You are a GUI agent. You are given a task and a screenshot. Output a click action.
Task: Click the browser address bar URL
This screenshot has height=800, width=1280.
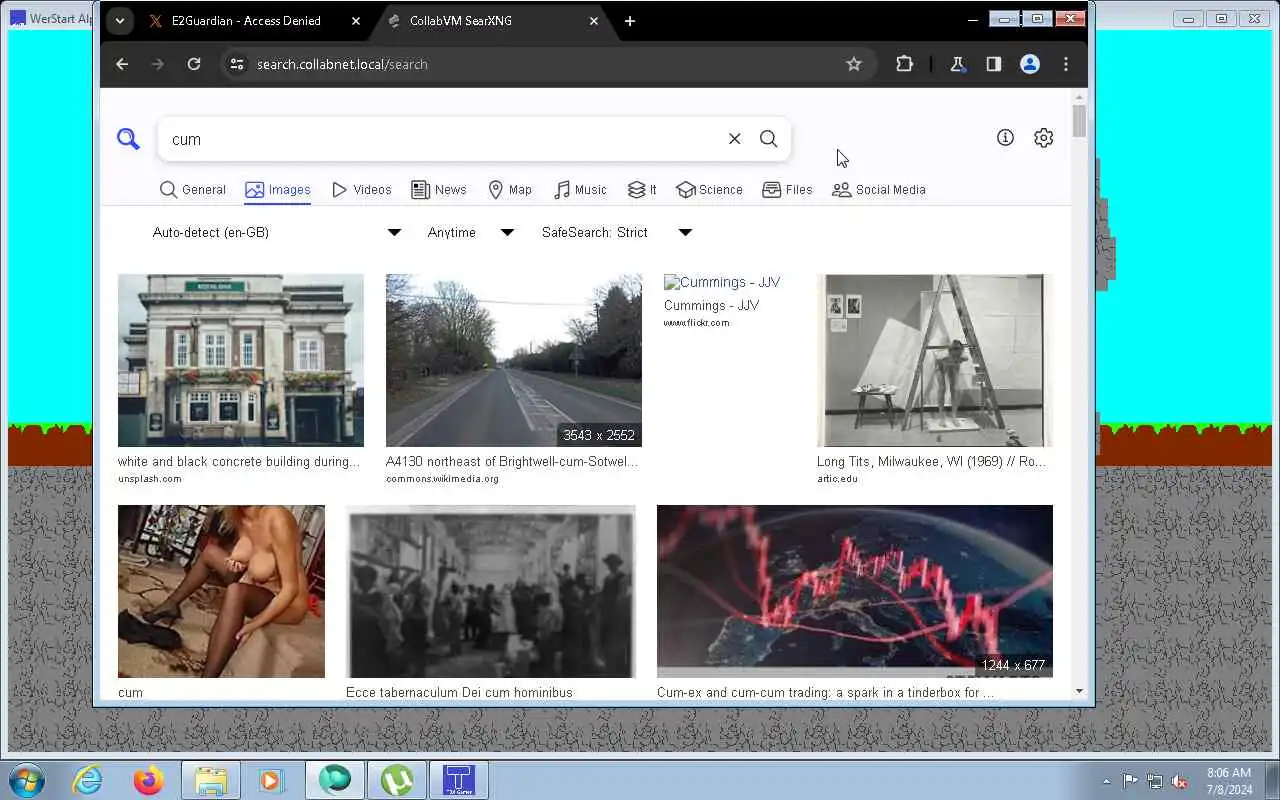pyautogui.click(x=342, y=64)
